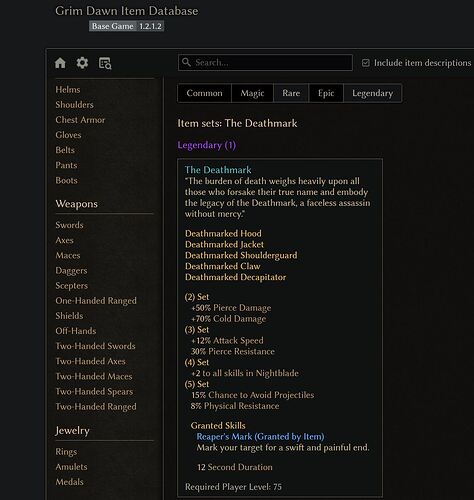This screenshot has height=500, width=474.
Task: Browse Two-Handed Ranged weapons
Action: click(96, 407)
